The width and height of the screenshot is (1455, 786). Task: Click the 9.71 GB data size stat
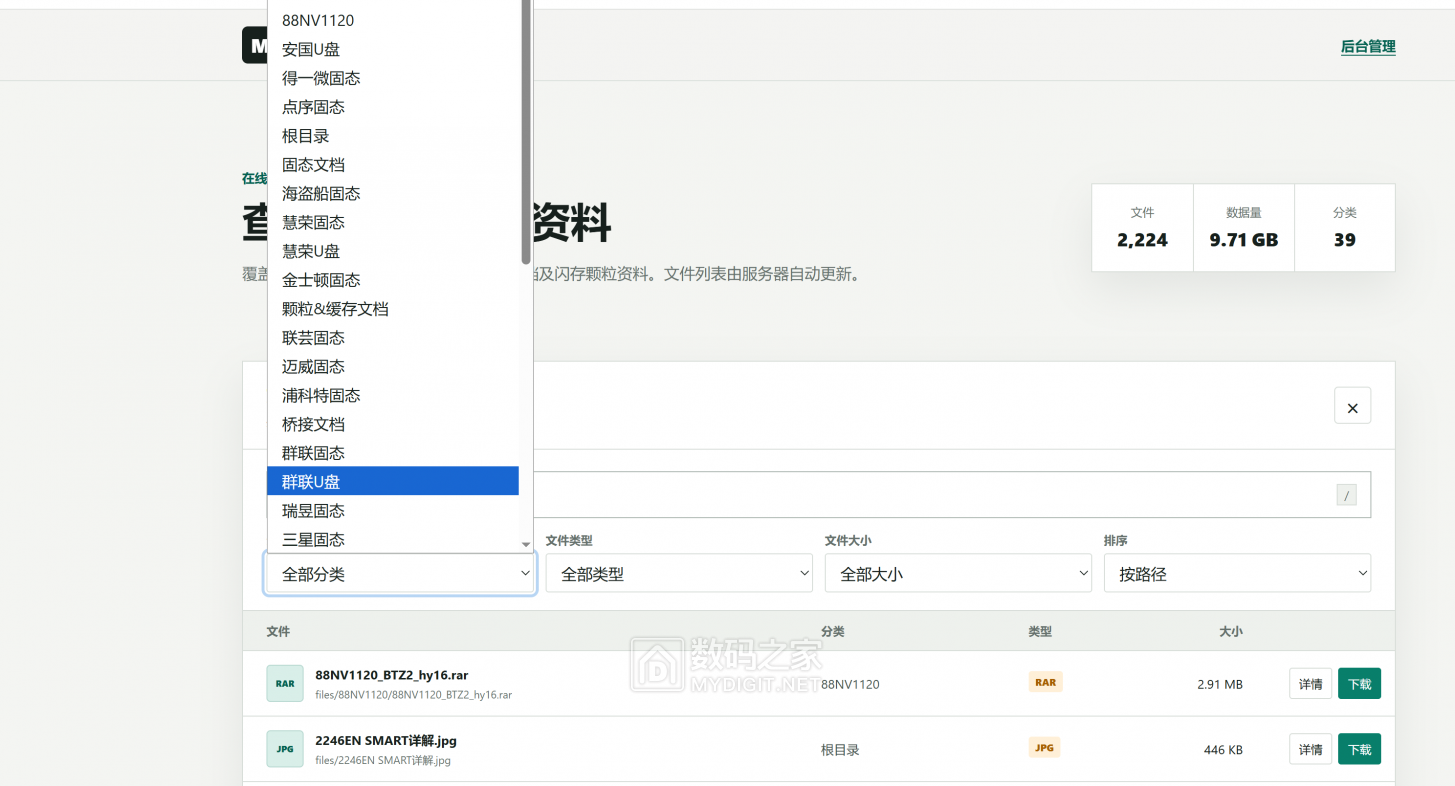pos(1244,240)
